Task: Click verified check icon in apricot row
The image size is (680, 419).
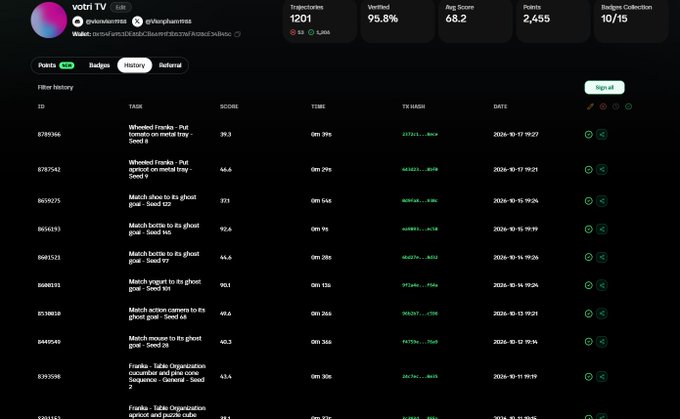Action: pos(588,170)
